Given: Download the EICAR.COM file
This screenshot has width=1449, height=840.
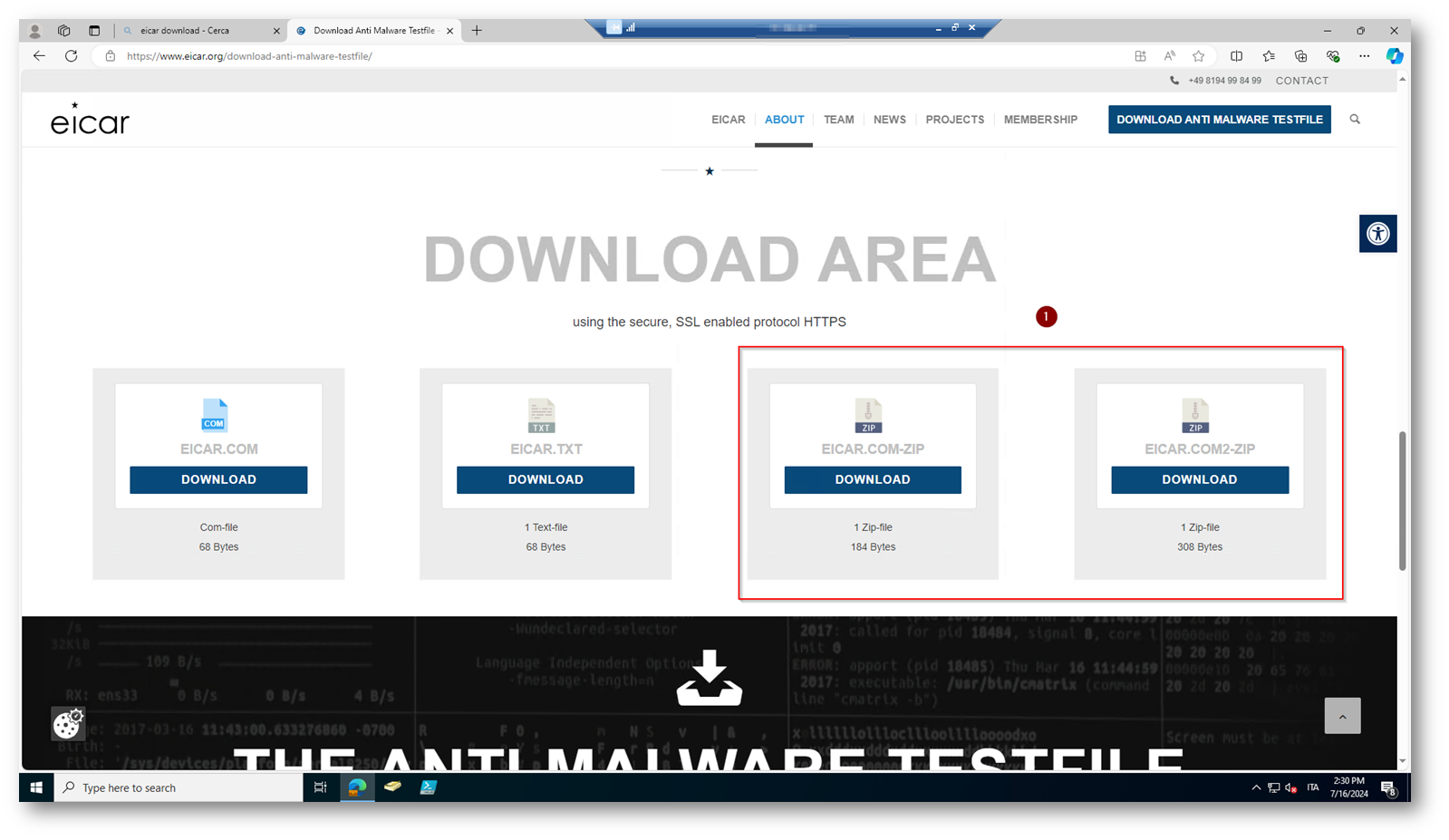Looking at the screenshot, I should [x=218, y=479].
